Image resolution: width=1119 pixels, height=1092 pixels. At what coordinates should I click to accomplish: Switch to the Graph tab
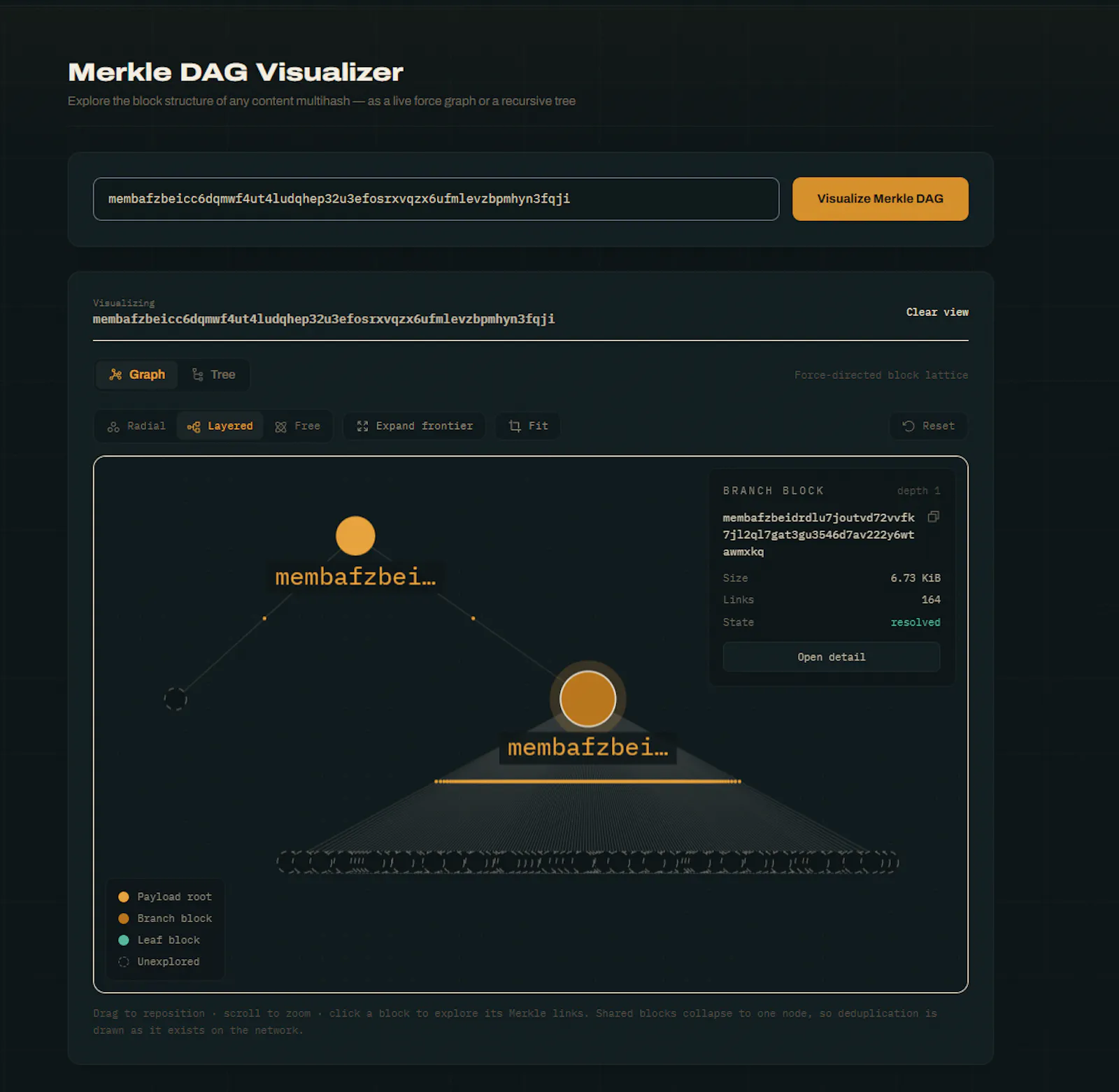[x=137, y=375]
